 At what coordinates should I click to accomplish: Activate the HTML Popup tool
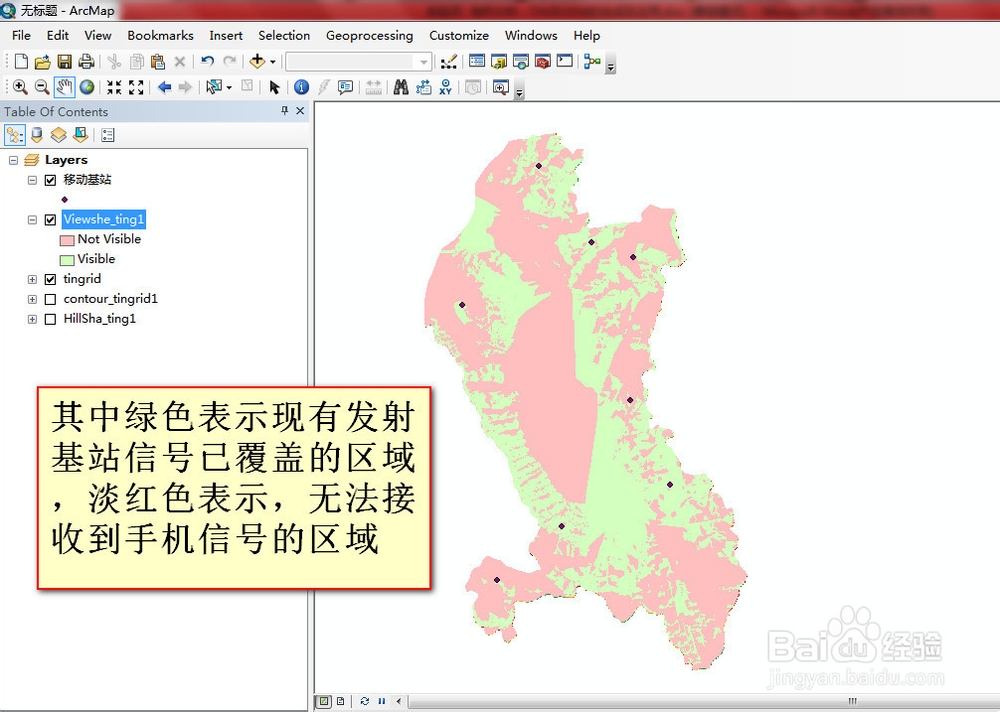pos(345,87)
